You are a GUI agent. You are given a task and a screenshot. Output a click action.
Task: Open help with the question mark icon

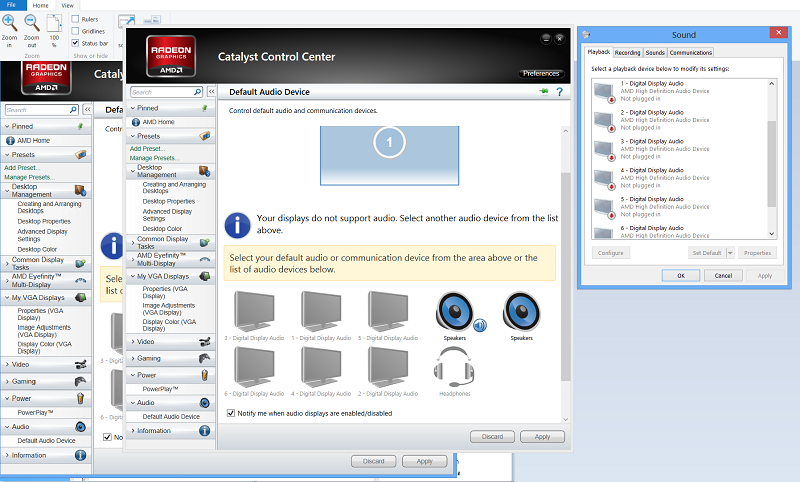[x=560, y=92]
